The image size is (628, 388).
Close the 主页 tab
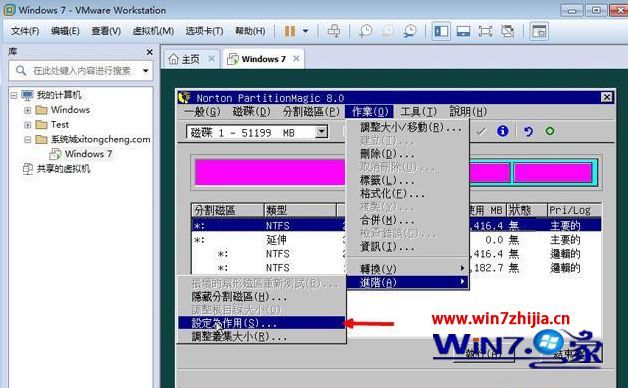(211, 59)
